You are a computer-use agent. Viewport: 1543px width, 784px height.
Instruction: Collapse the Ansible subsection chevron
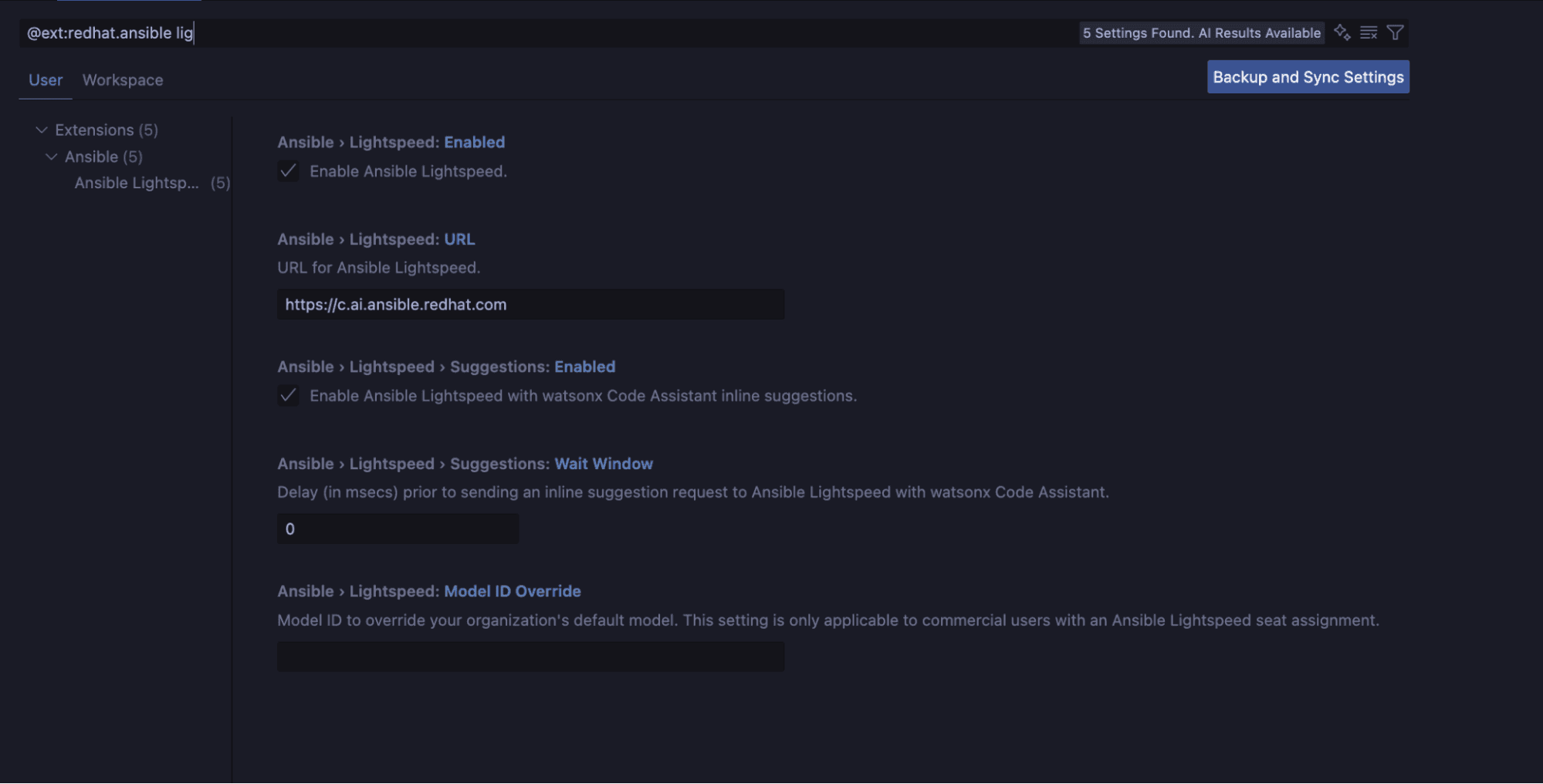click(52, 157)
